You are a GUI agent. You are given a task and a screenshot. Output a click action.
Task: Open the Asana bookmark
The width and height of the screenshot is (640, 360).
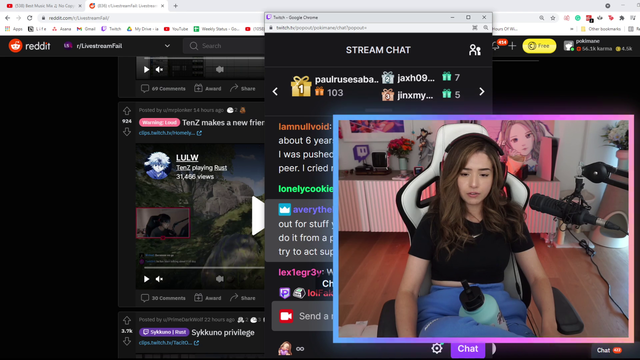pyautogui.click(x=62, y=29)
